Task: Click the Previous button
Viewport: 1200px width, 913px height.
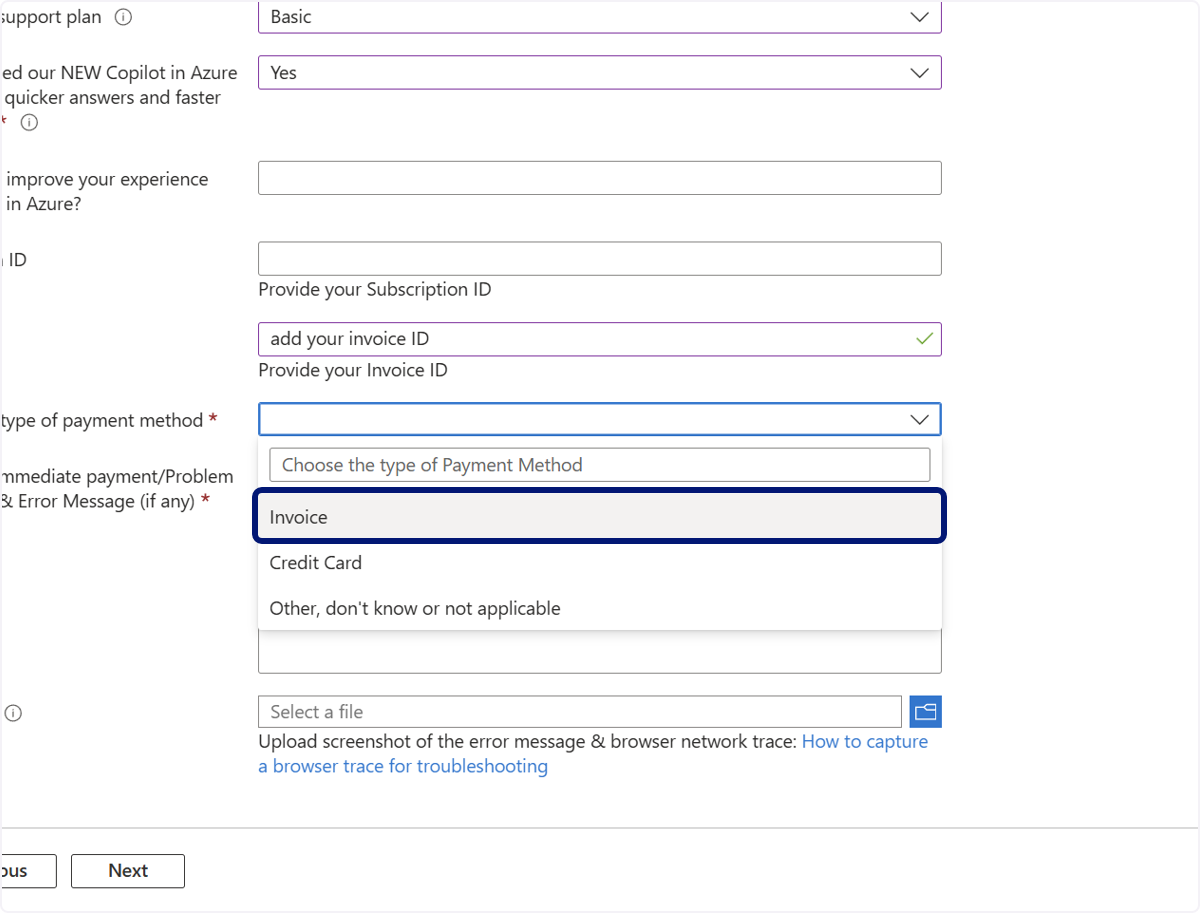Action: 28,871
